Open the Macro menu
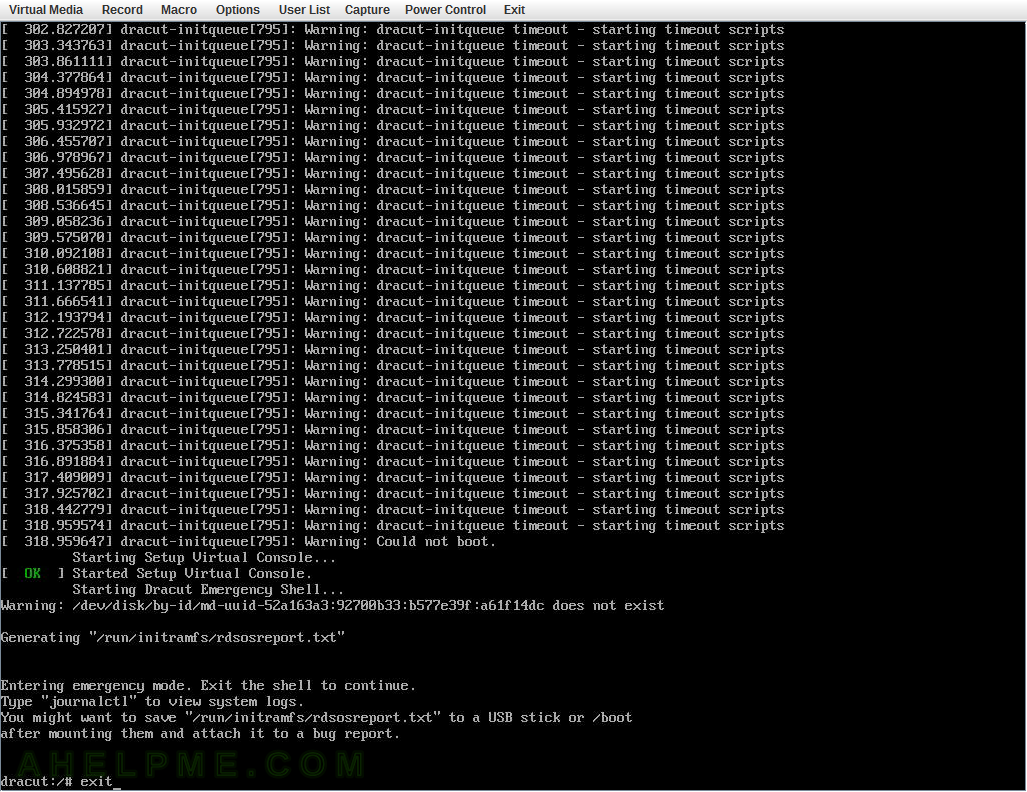This screenshot has height=792, width=1027. (x=179, y=10)
